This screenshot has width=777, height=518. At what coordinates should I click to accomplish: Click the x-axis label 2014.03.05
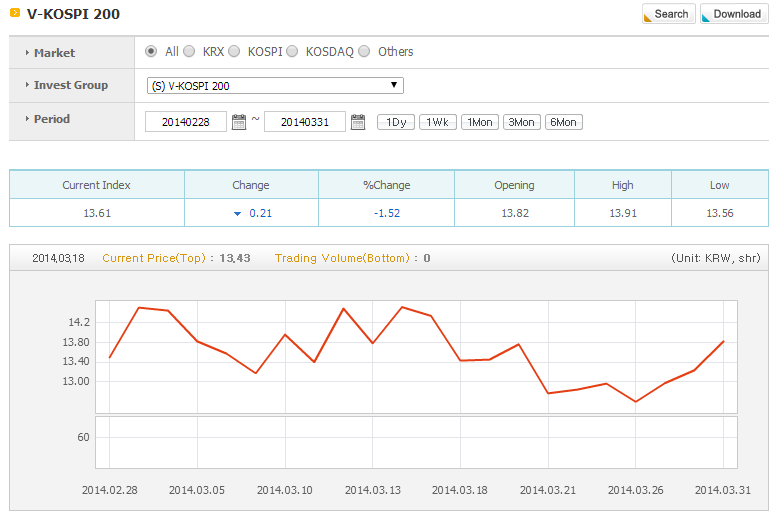[x=197, y=490]
